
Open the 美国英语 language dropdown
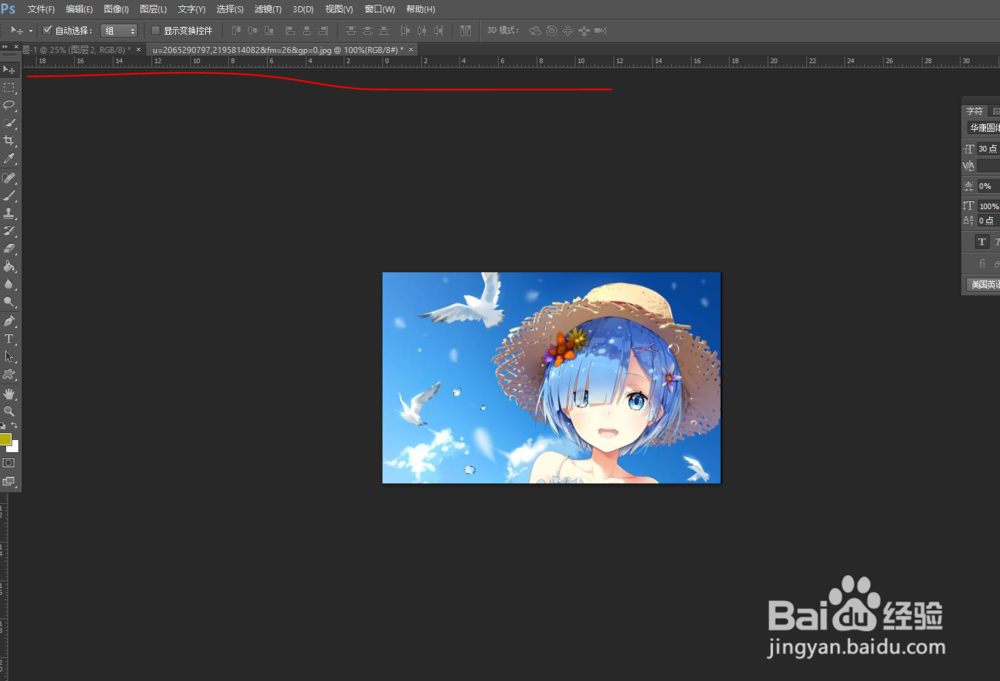pos(983,284)
